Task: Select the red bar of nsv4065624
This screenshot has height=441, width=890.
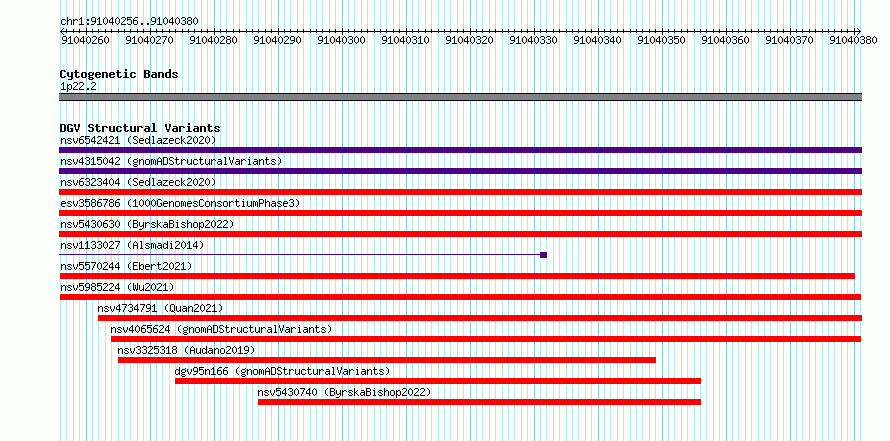Action: (x=486, y=339)
